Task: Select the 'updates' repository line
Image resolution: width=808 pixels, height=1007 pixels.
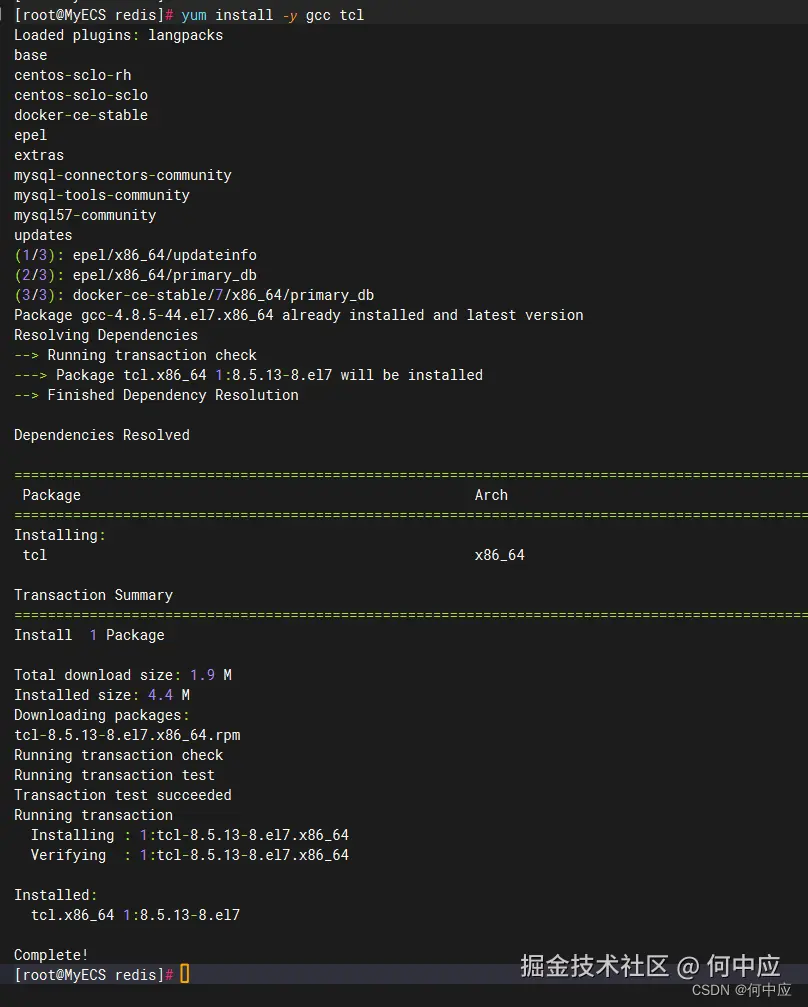Action: click(43, 235)
